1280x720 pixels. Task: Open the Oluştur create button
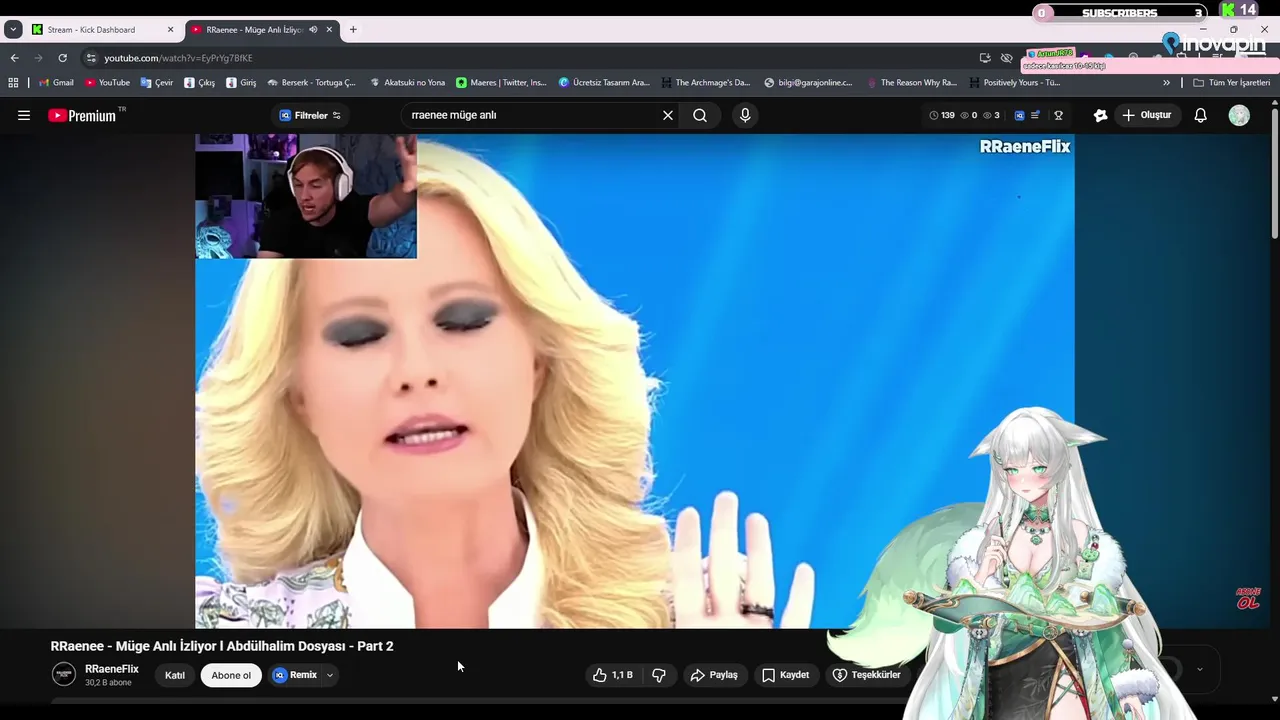click(1146, 115)
